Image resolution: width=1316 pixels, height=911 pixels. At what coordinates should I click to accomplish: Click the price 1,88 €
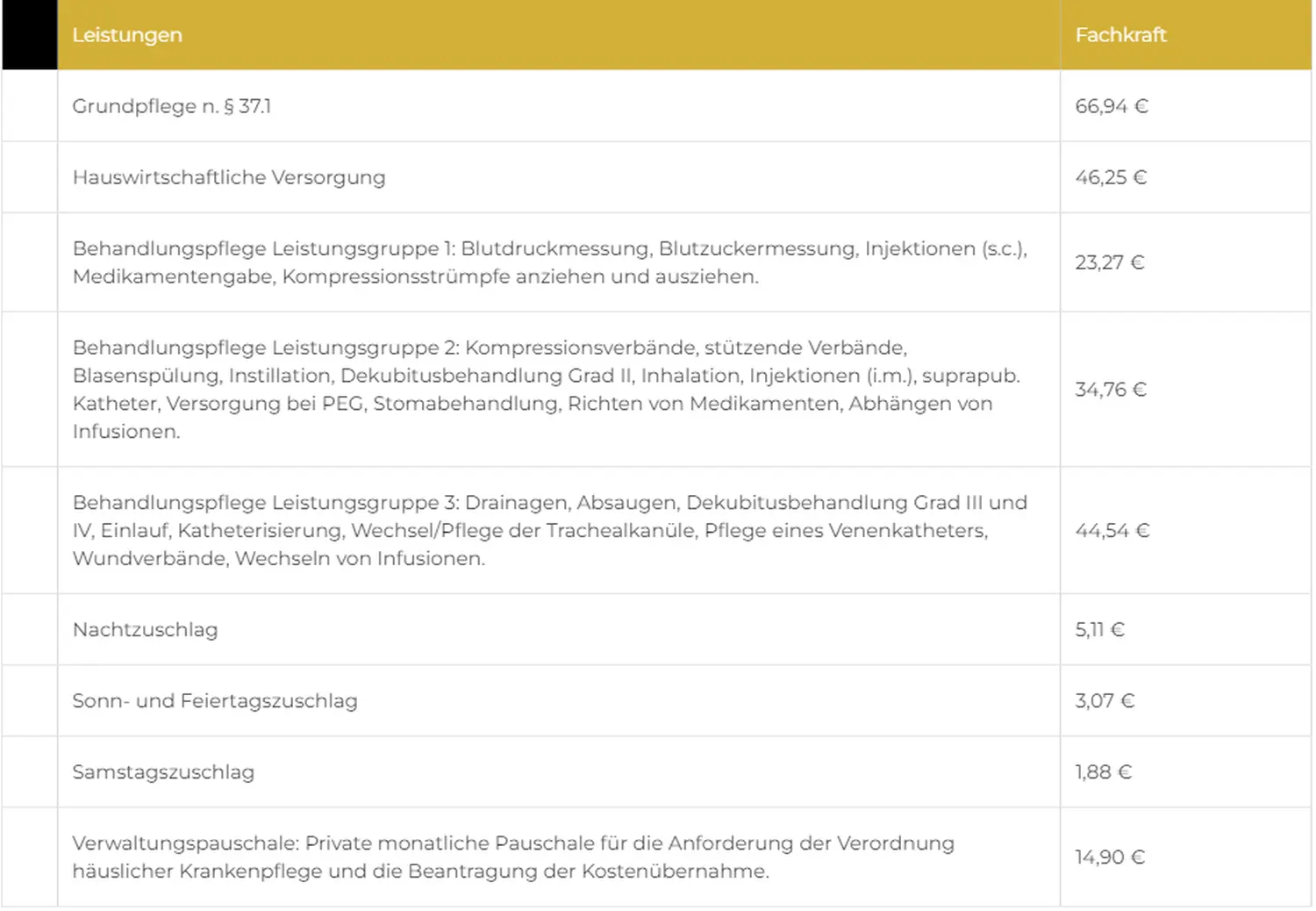coord(1104,771)
